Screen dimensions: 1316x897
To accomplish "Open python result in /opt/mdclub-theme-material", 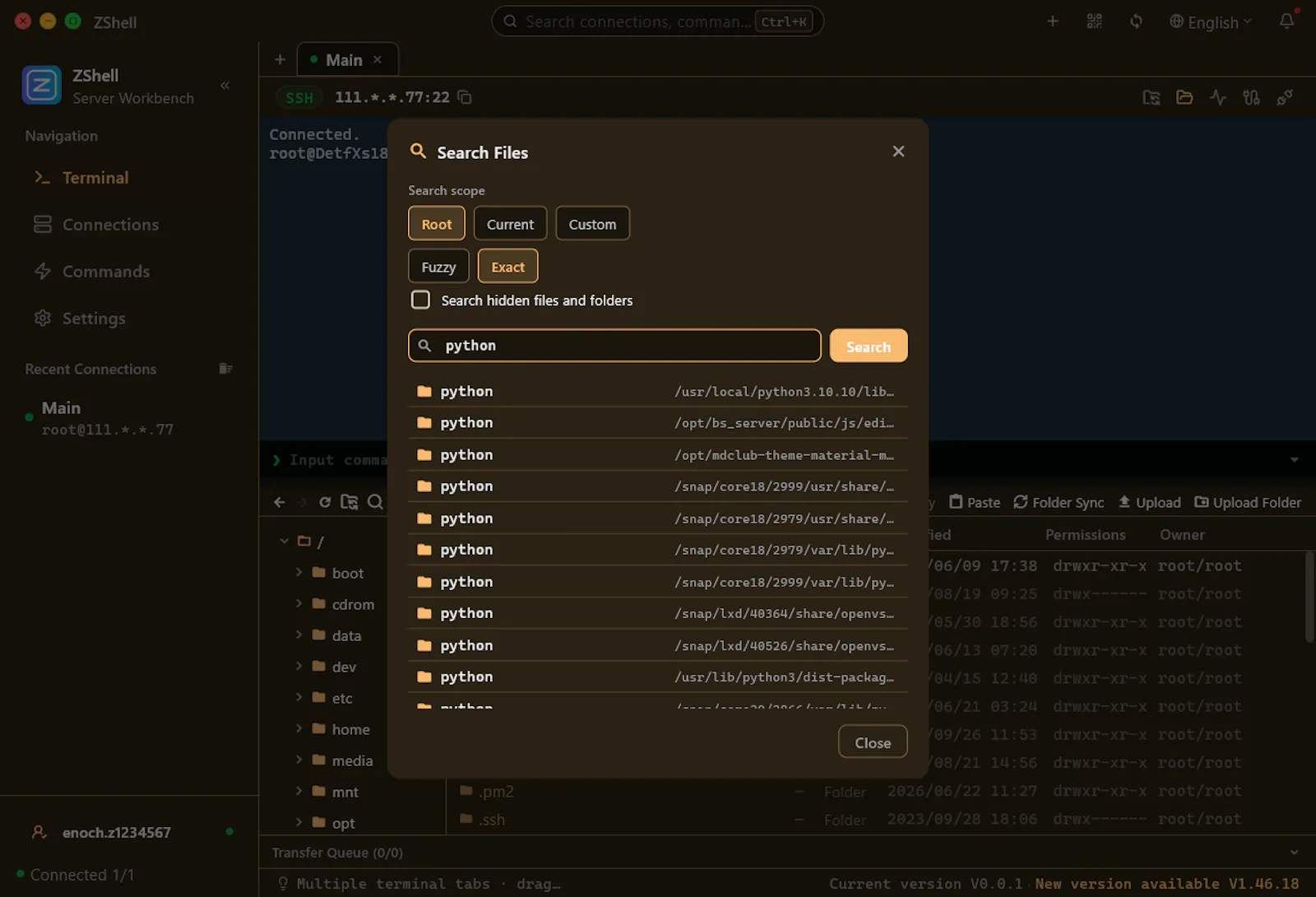I will tap(658, 454).
